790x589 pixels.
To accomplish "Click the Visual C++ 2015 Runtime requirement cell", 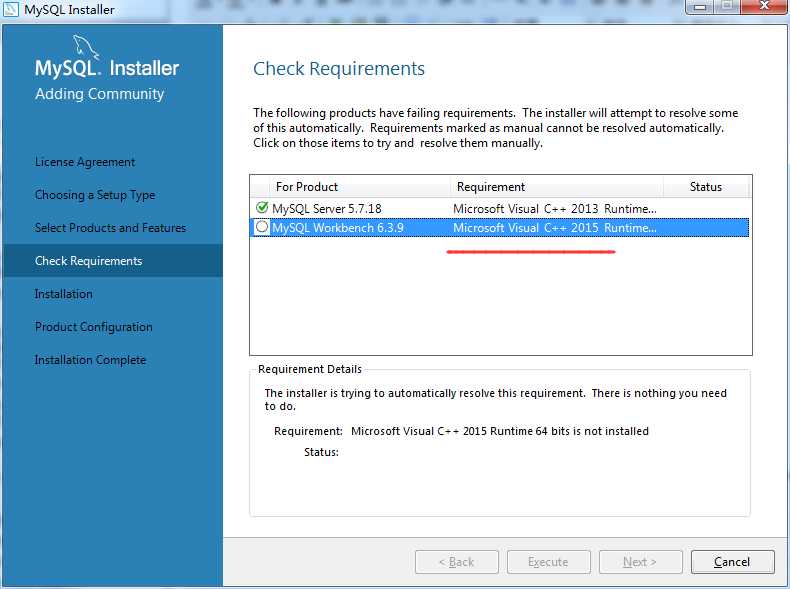I will click(555, 228).
